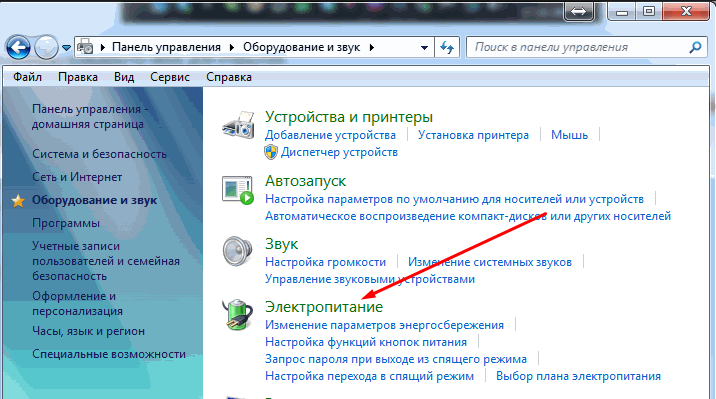Open Мышь settings link
Screen dimensions: 716x399
[x=569, y=135]
